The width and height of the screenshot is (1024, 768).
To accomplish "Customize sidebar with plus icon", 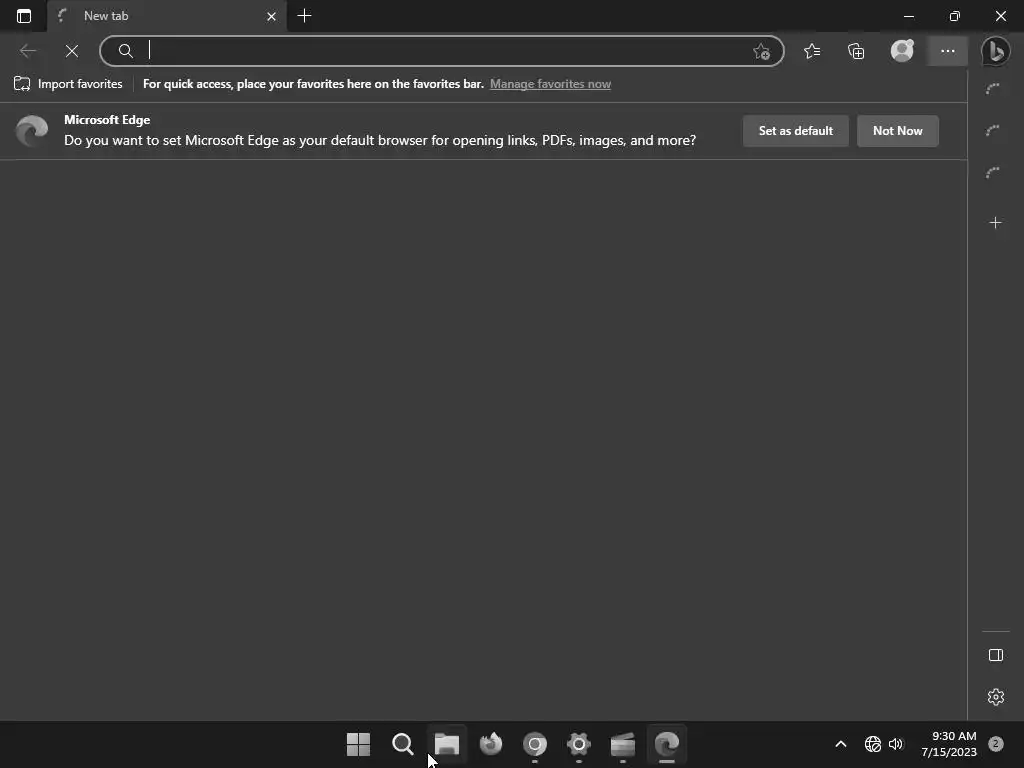I will [x=995, y=223].
